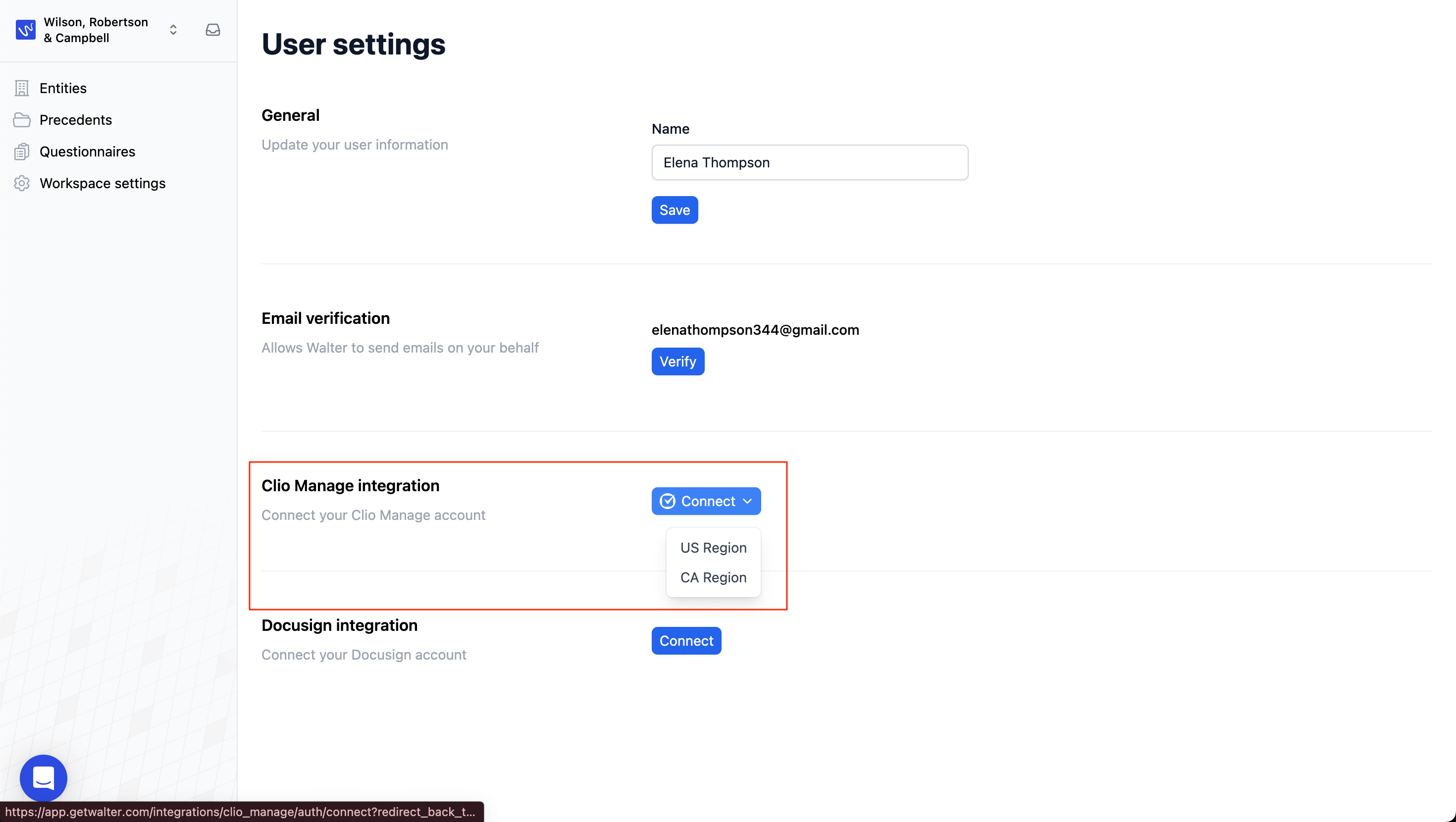1456x822 pixels.
Task: Click the Questionnaires clipboard icon
Action: click(x=21, y=152)
